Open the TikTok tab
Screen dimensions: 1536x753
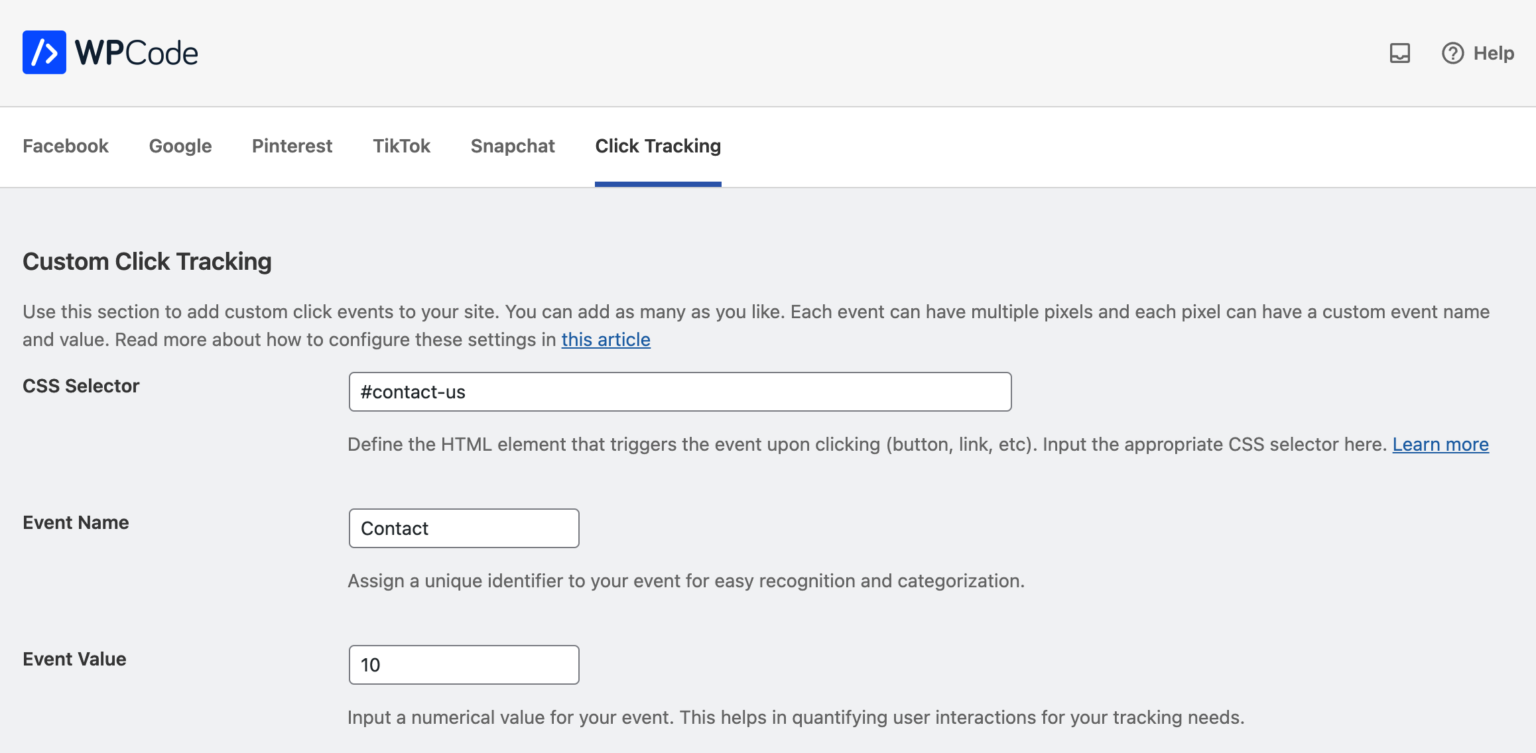(401, 146)
